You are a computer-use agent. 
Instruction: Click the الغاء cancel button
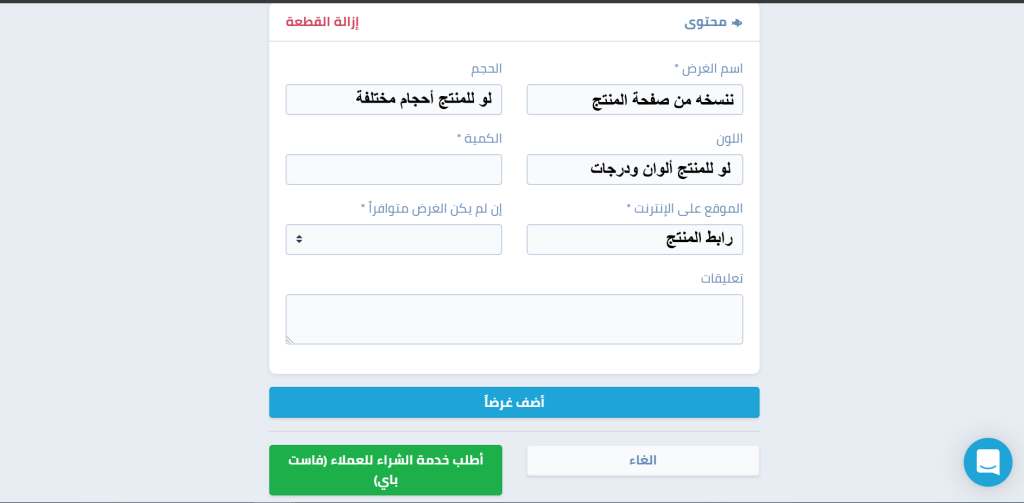click(642, 461)
